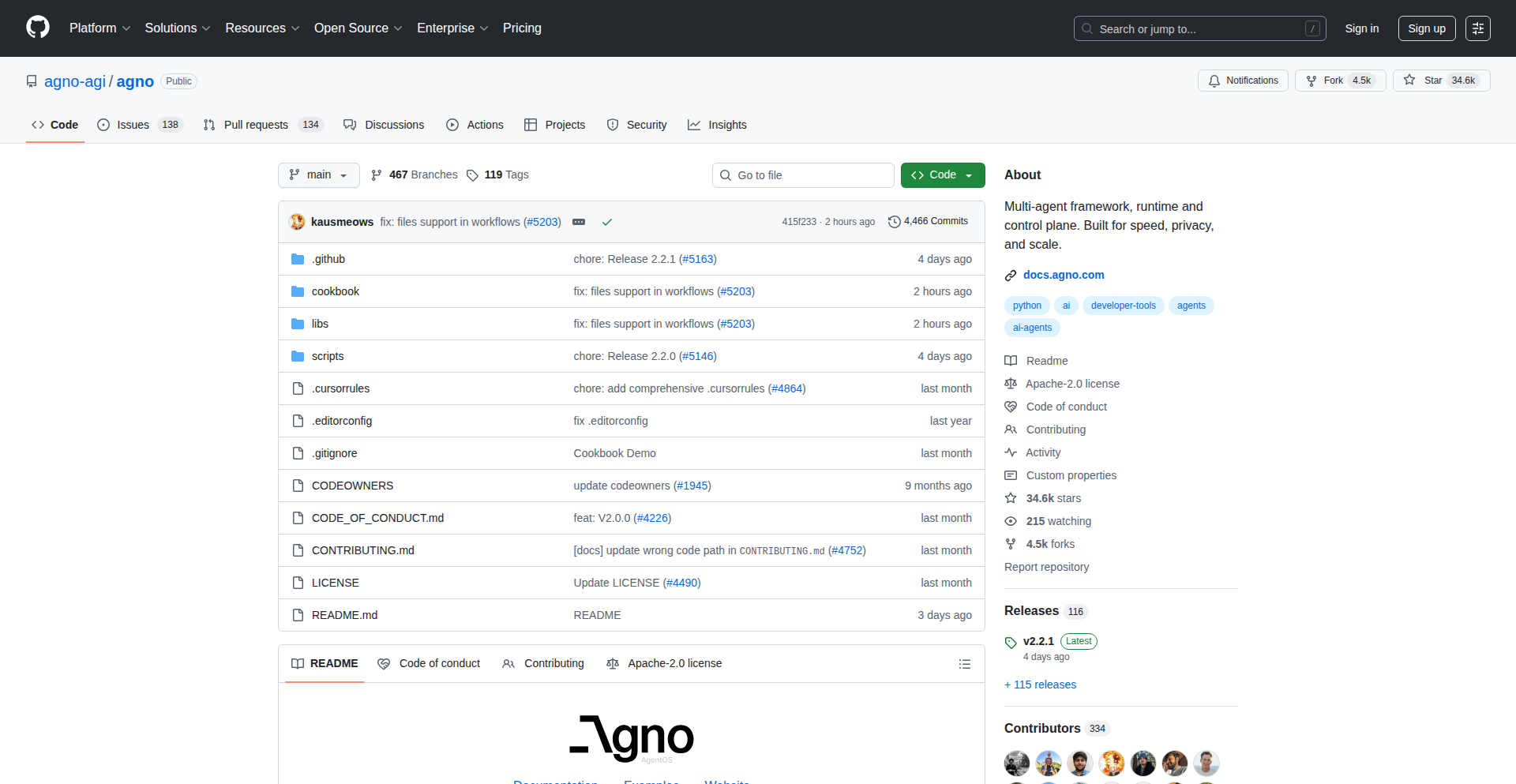Switch to the Issues tab

(132, 124)
